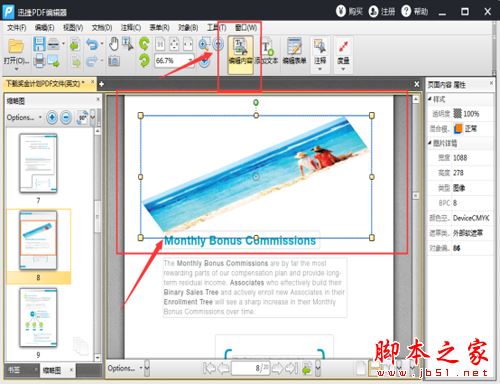Go to last page arrow in bottom bar
This screenshot has height=384, width=500.
coord(291,368)
